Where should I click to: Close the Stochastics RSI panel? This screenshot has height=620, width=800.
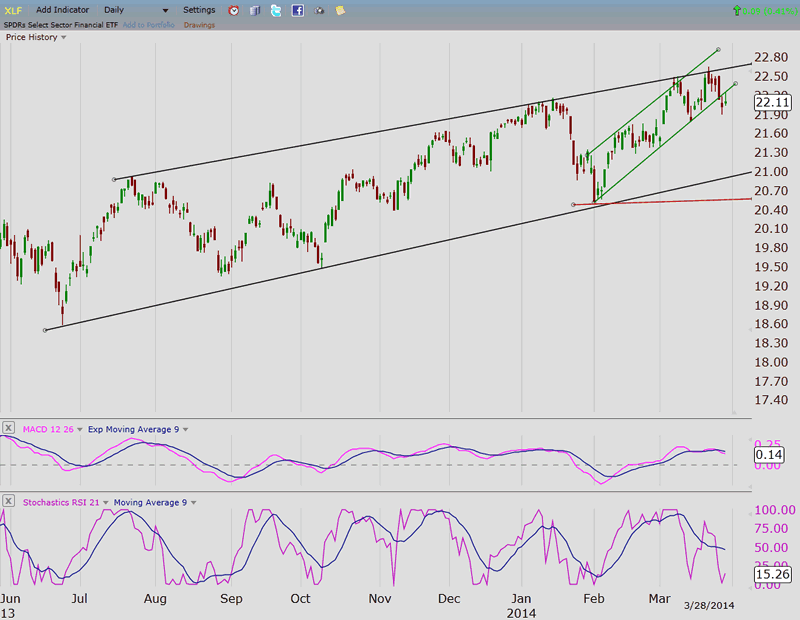9,502
